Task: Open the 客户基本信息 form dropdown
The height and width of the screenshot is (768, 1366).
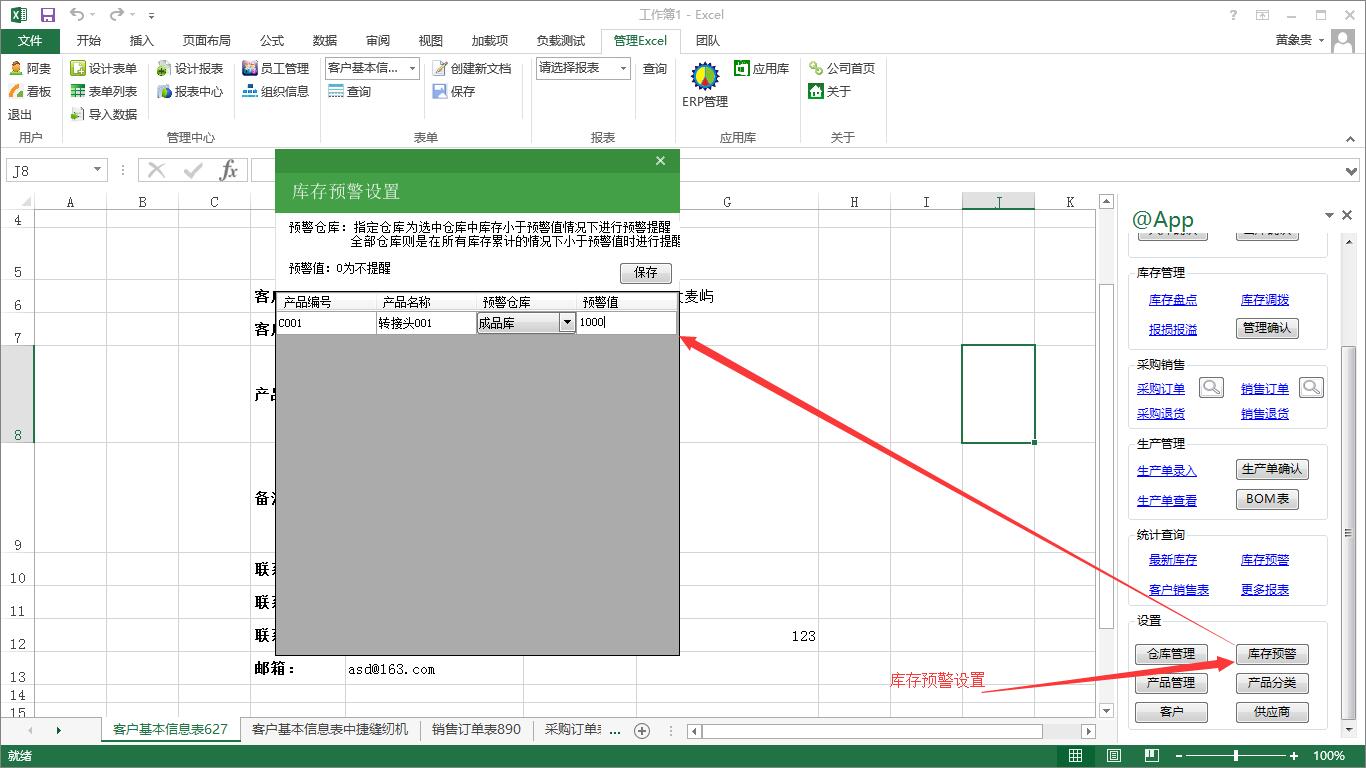Action: point(412,68)
